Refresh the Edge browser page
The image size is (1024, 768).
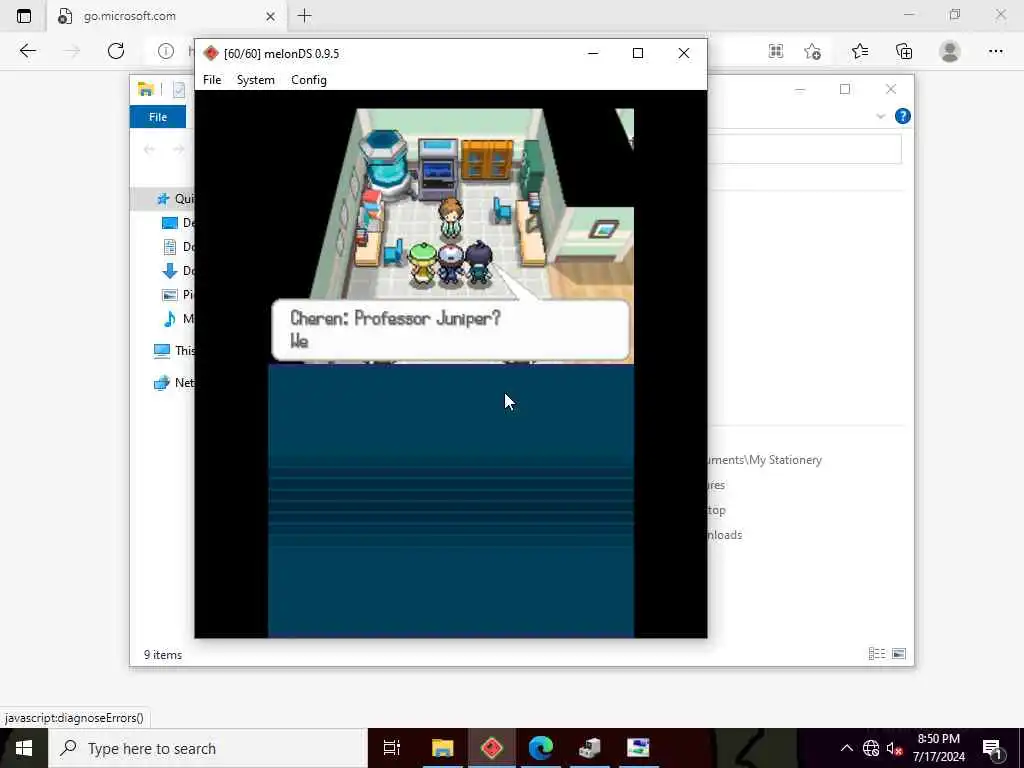pyautogui.click(x=116, y=51)
